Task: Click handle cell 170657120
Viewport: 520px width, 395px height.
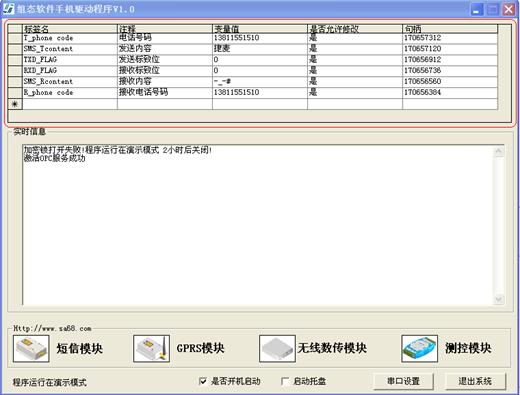Action: pos(450,49)
